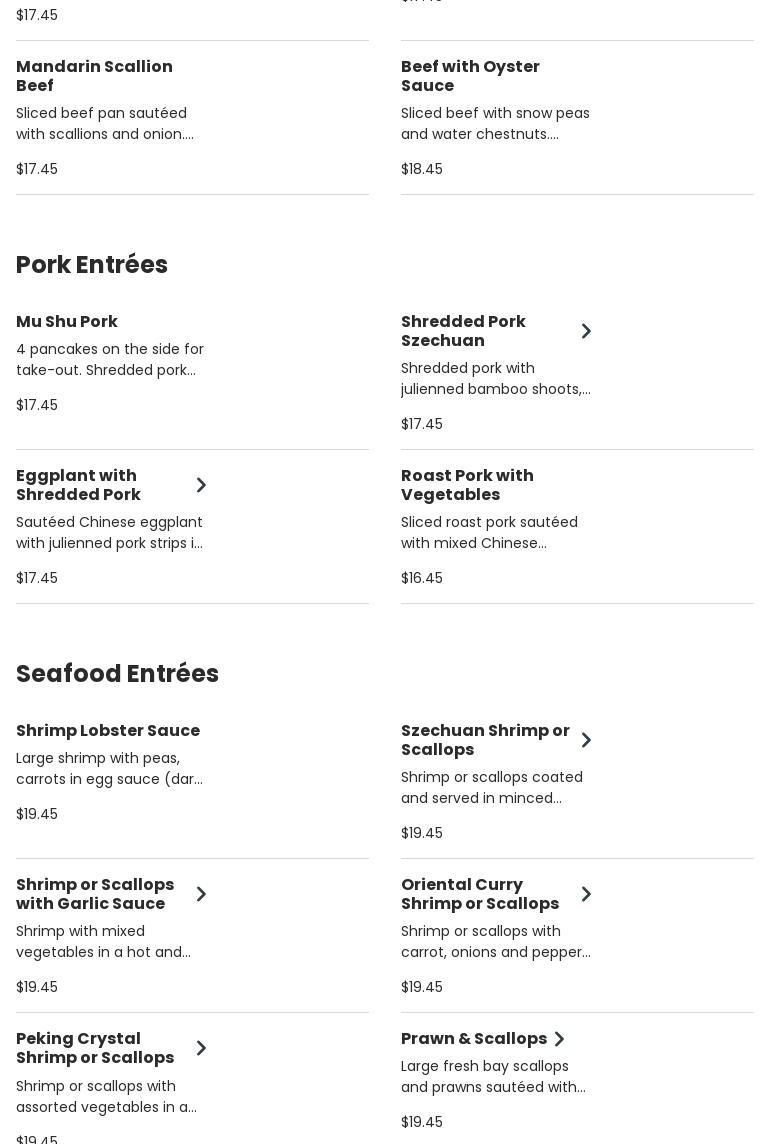This screenshot has width=770, height=1144.
Task: Click chevron beside Shrimp or Scallops with Garlic Sauce
Action: (x=201, y=894)
